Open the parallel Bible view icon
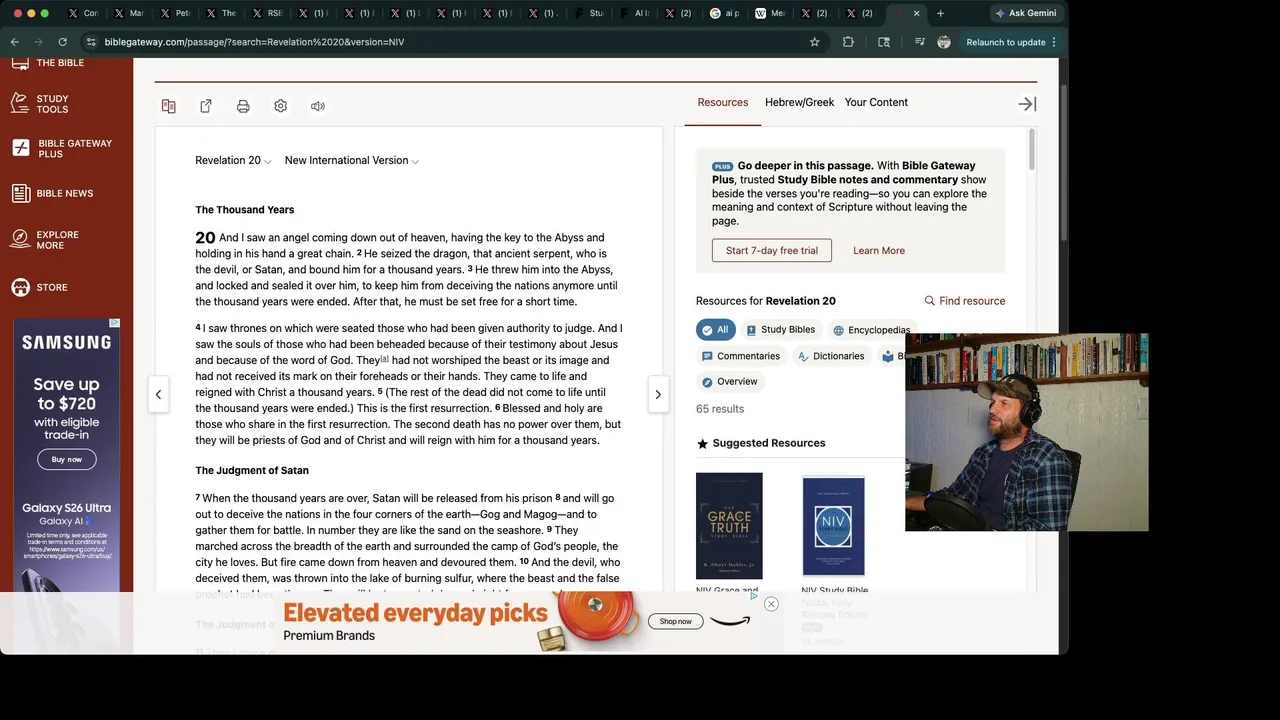 click(x=169, y=106)
